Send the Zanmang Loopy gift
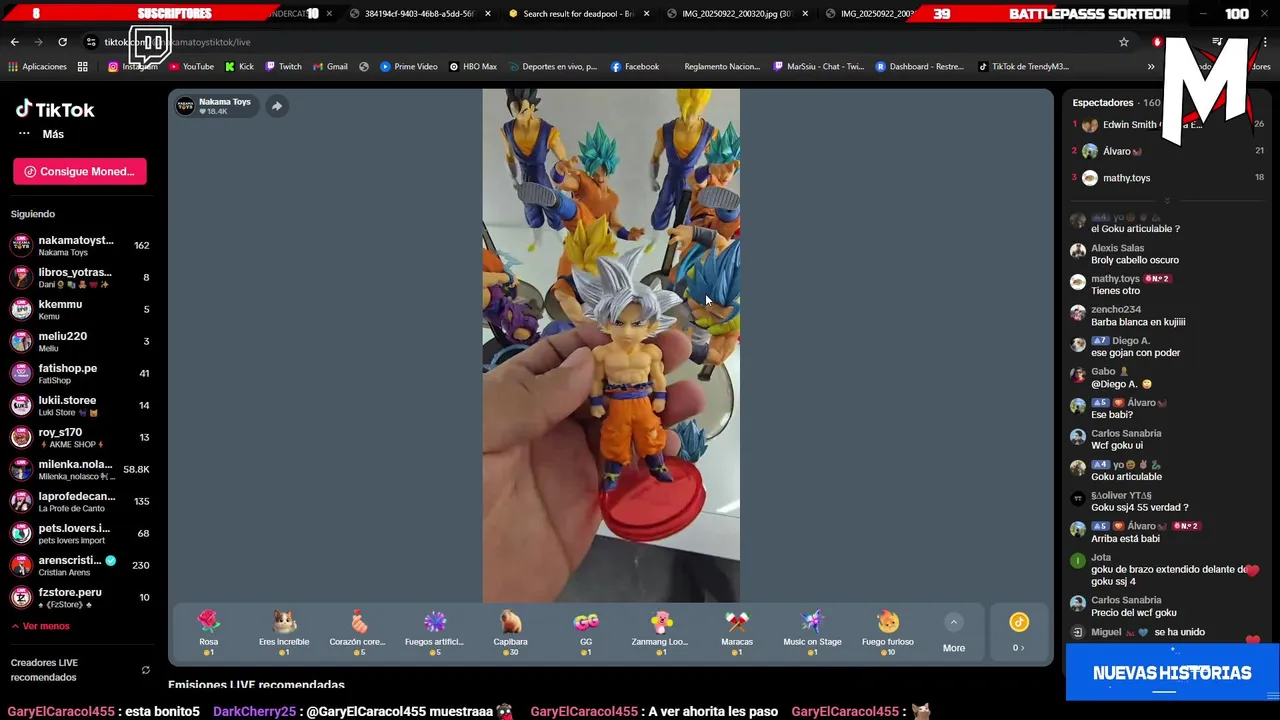 click(661, 632)
